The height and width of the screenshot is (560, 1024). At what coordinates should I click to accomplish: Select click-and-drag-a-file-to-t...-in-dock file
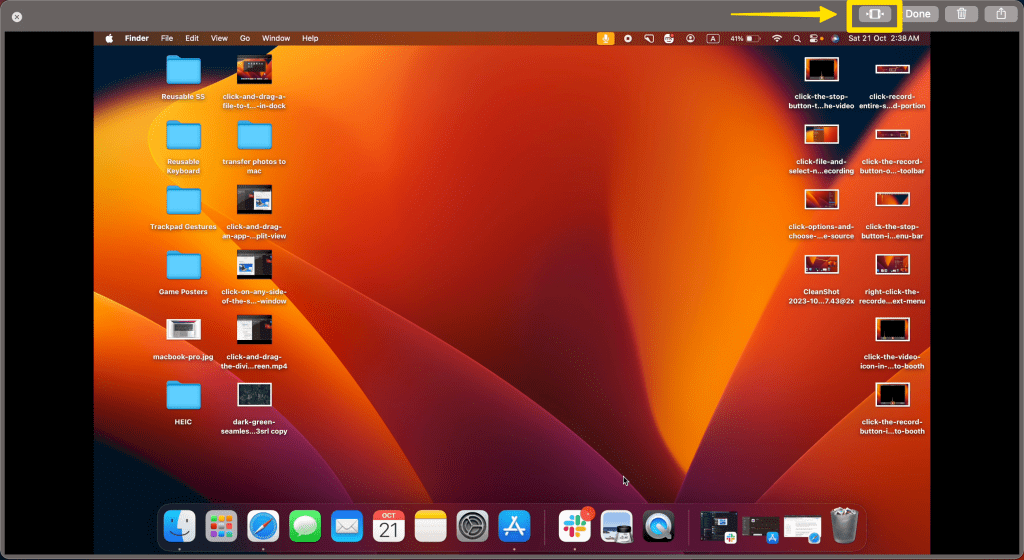(254, 82)
